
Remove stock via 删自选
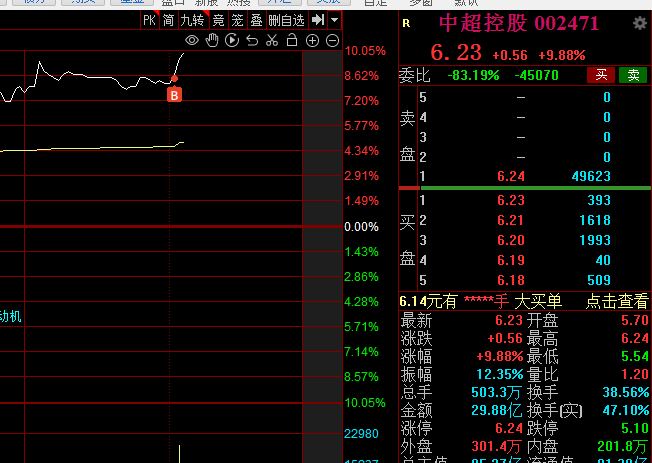[x=286, y=20]
